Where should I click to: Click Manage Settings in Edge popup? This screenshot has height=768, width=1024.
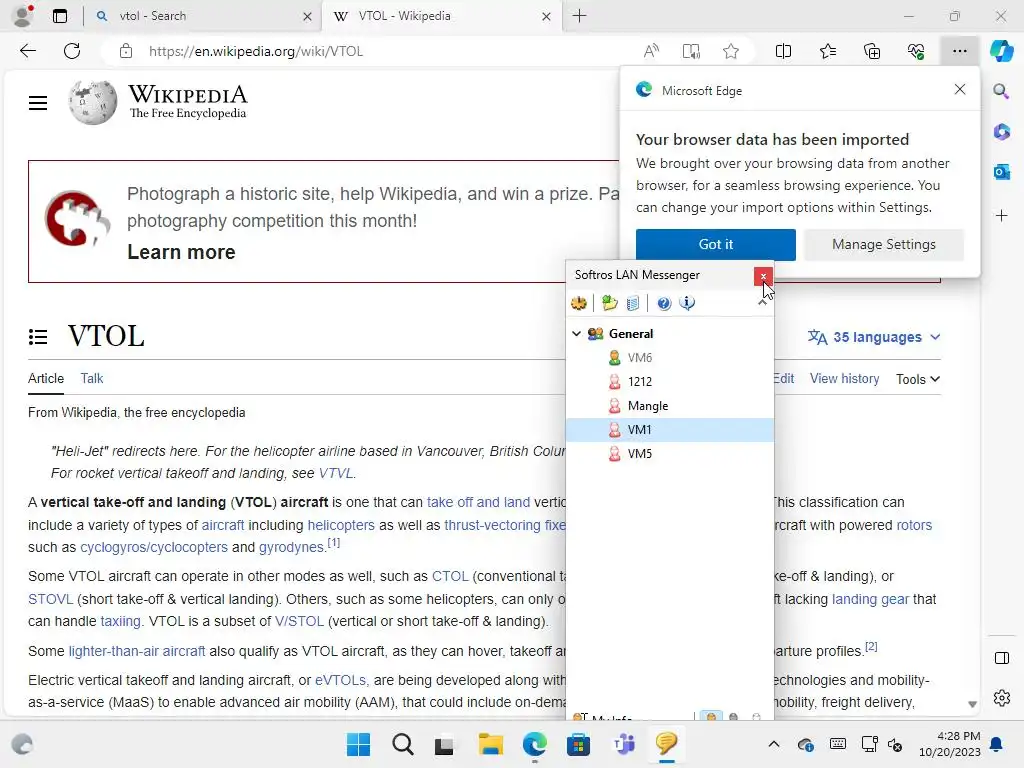[884, 245]
